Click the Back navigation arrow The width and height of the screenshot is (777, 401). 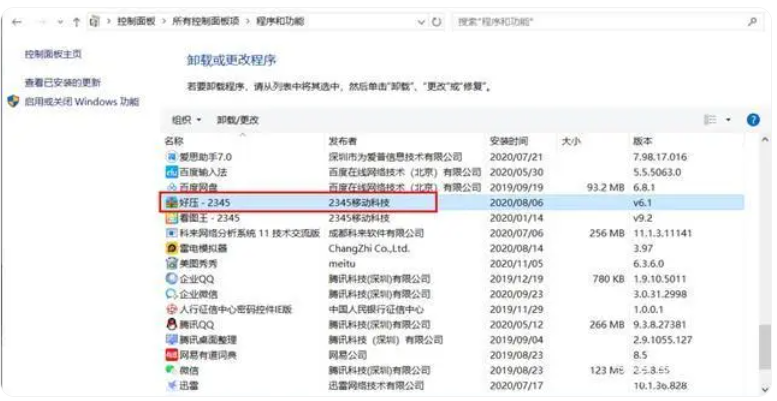[x=16, y=22]
